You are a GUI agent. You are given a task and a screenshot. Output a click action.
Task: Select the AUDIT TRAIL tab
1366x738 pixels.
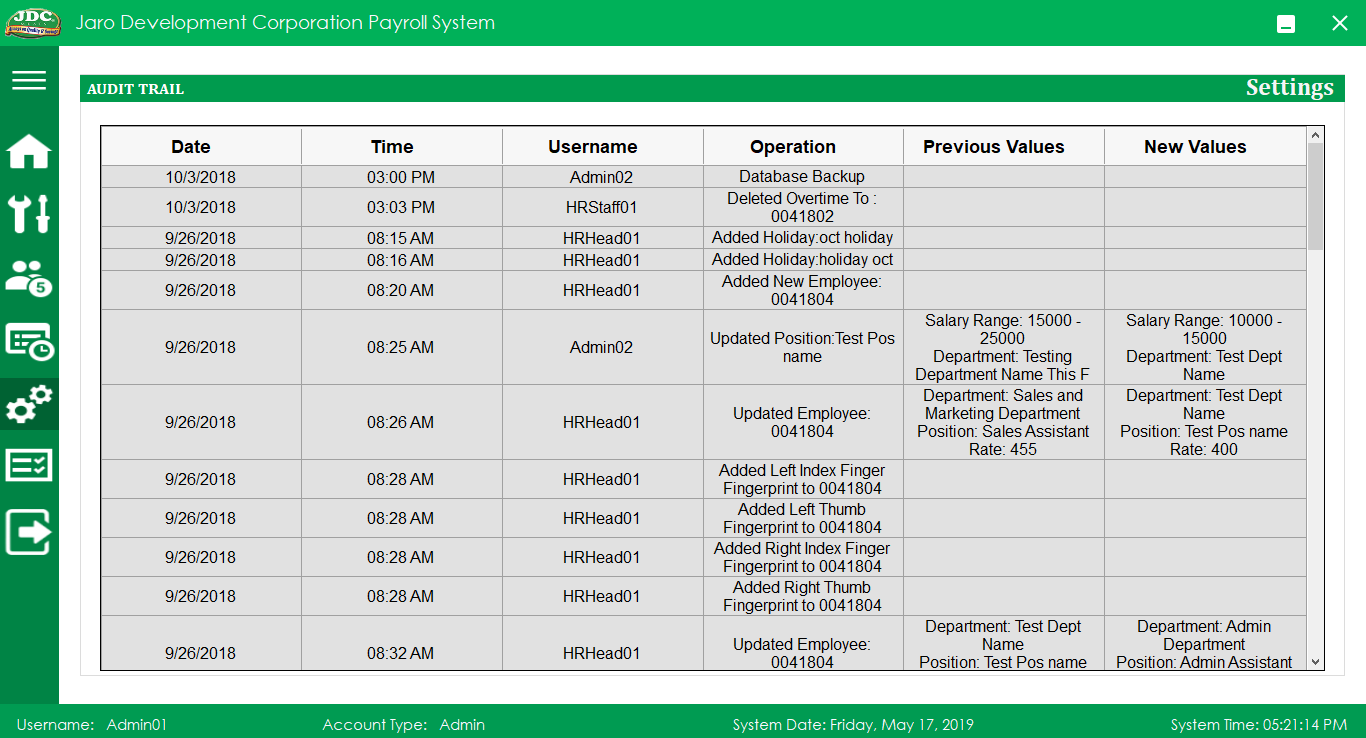tap(136, 88)
